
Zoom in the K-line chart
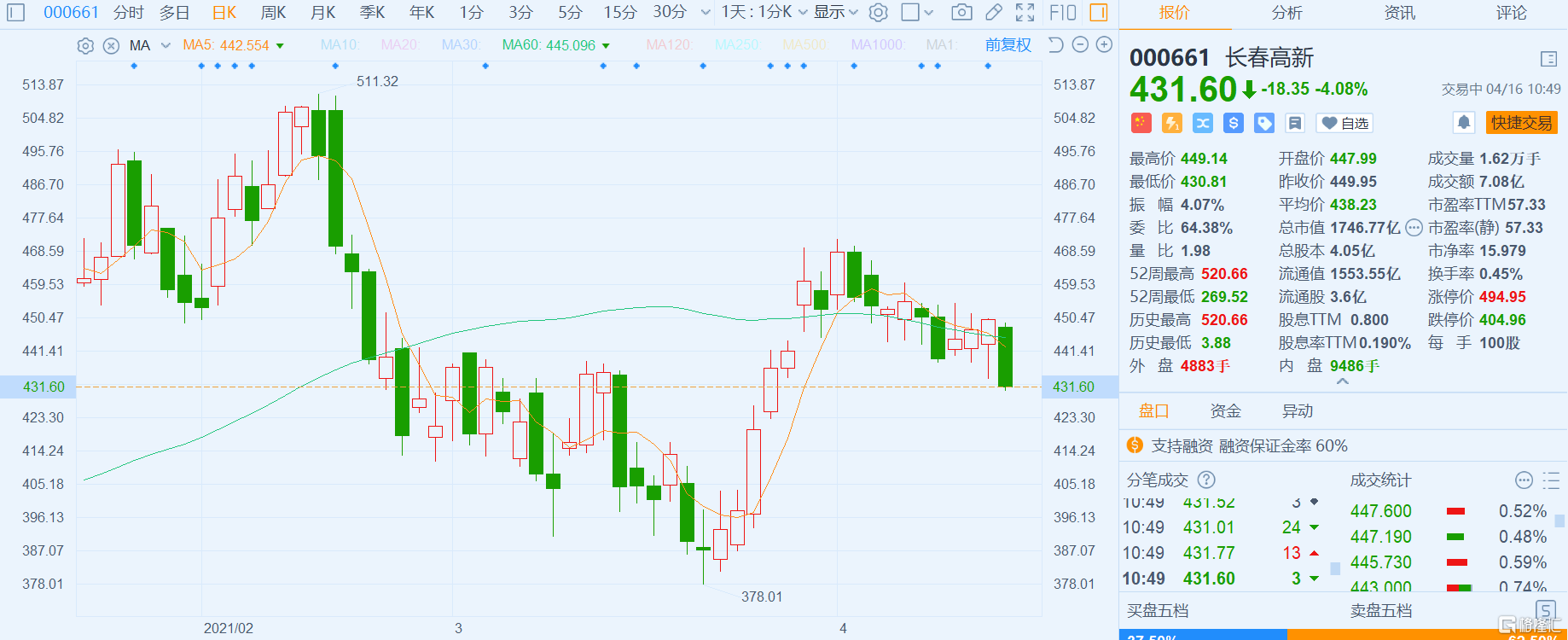[1104, 44]
